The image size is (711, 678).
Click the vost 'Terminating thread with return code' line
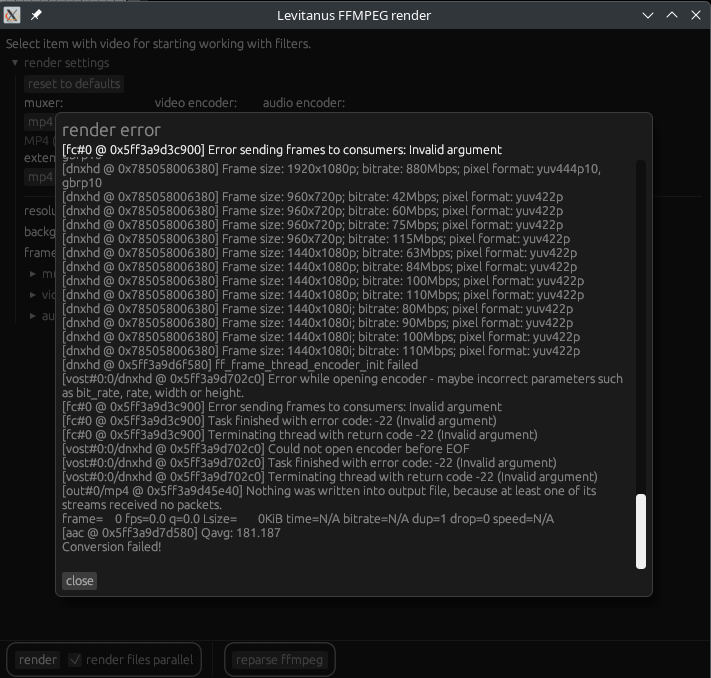[x=330, y=477]
